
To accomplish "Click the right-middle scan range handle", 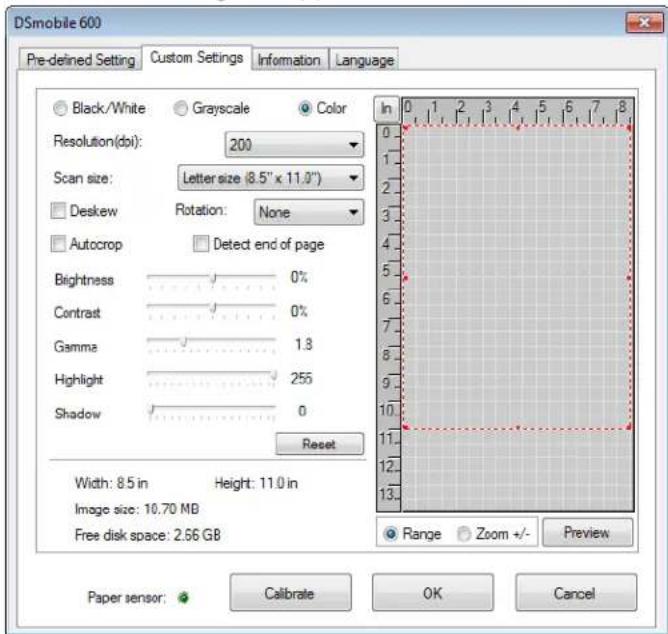I will tap(629, 278).
